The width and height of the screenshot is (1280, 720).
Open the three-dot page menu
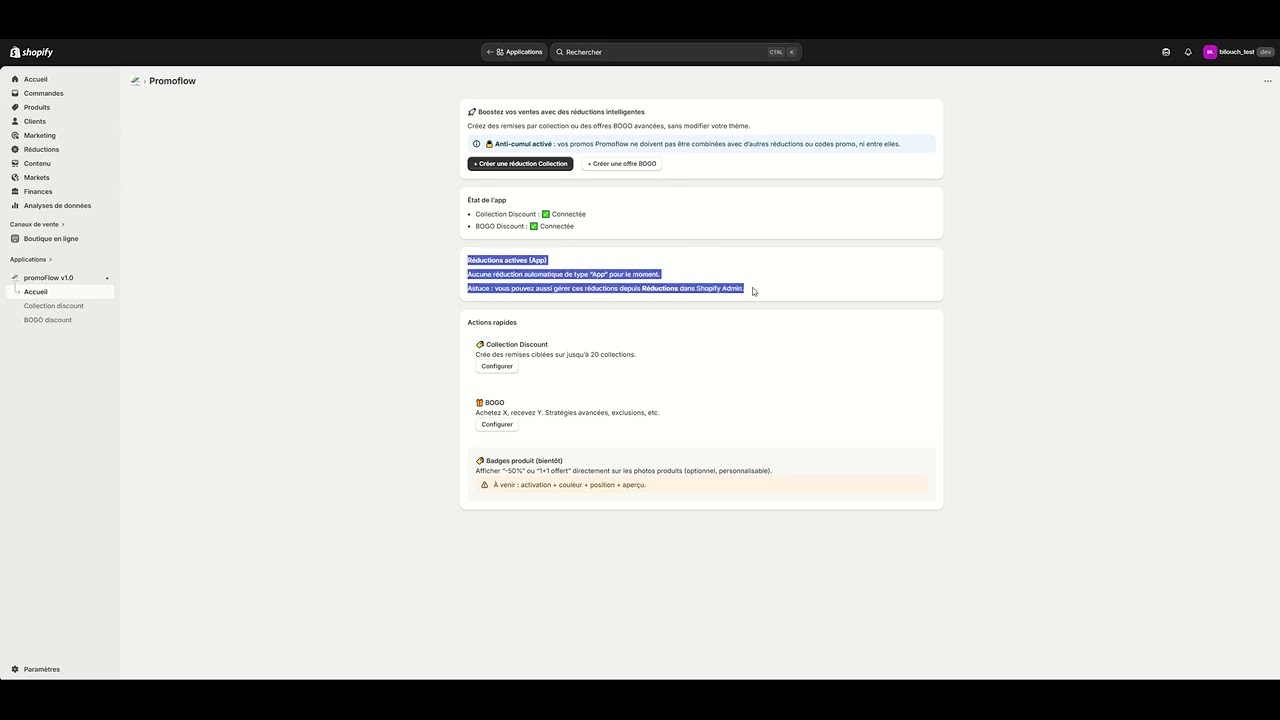click(x=1268, y=81)
